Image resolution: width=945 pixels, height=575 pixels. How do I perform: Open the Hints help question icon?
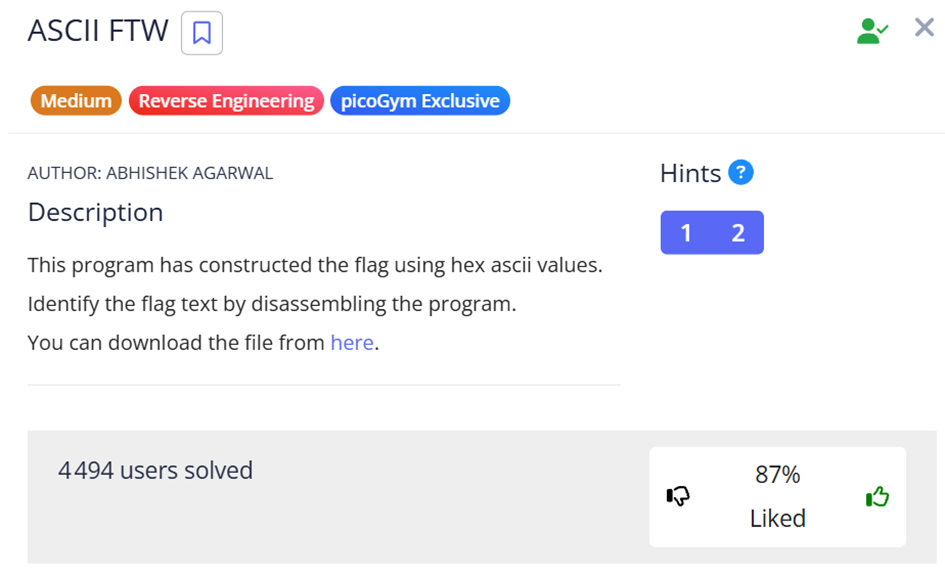(741, 172)
